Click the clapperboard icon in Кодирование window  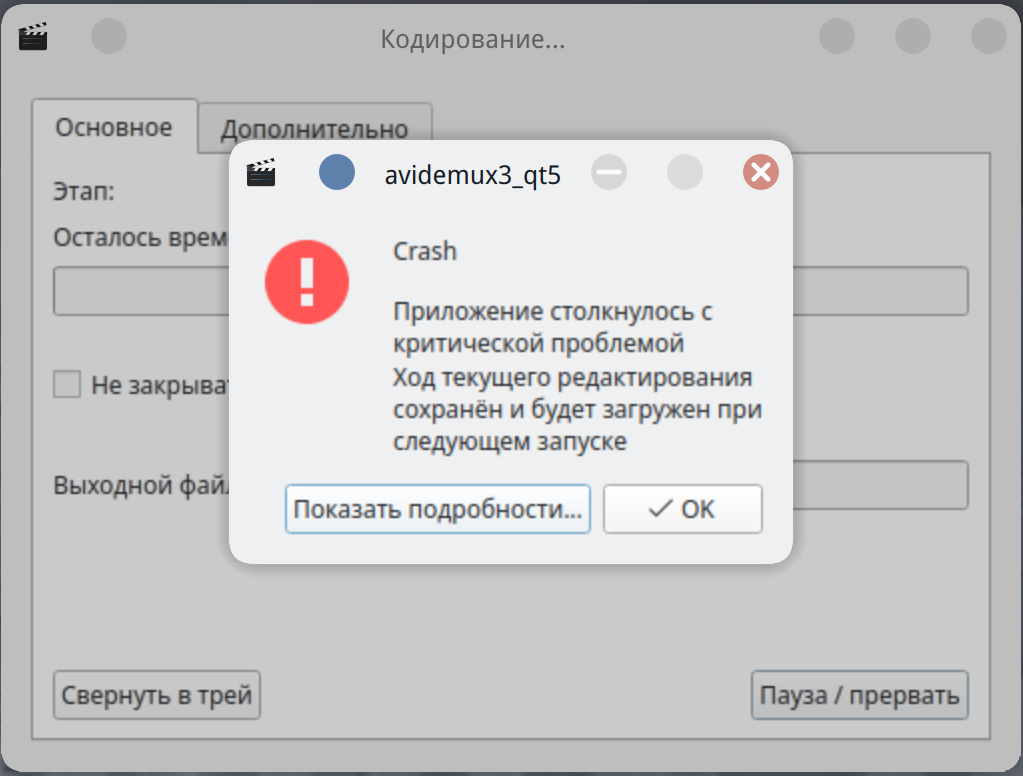[33, 37]
